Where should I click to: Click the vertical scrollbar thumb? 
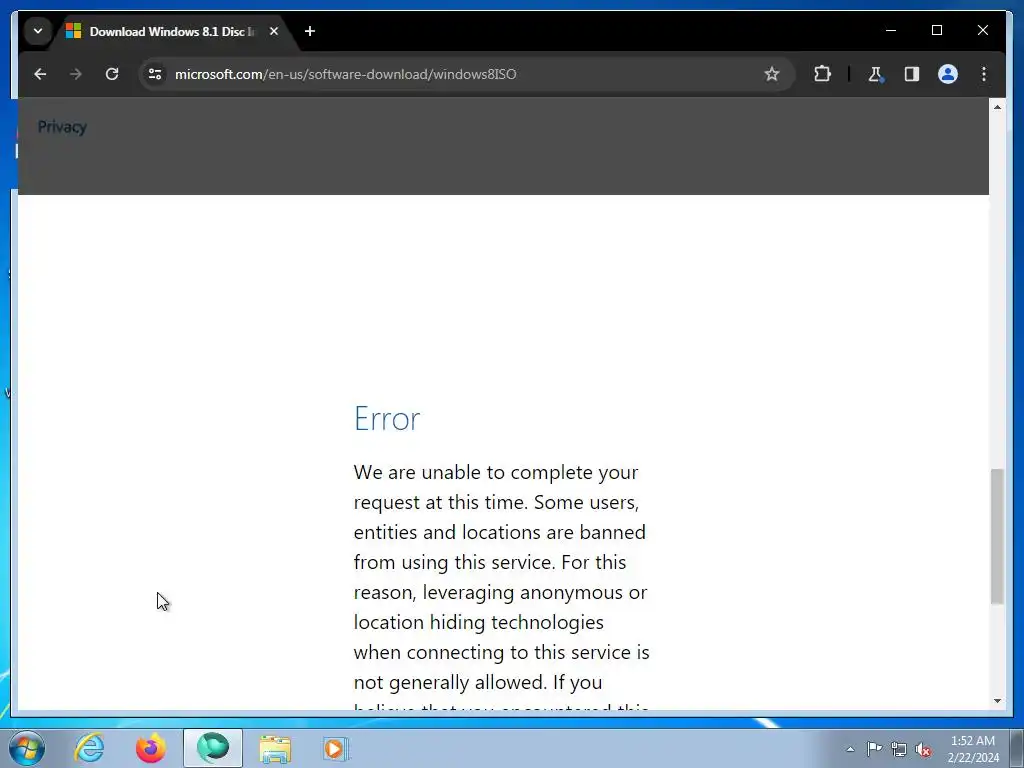[997, 537]
